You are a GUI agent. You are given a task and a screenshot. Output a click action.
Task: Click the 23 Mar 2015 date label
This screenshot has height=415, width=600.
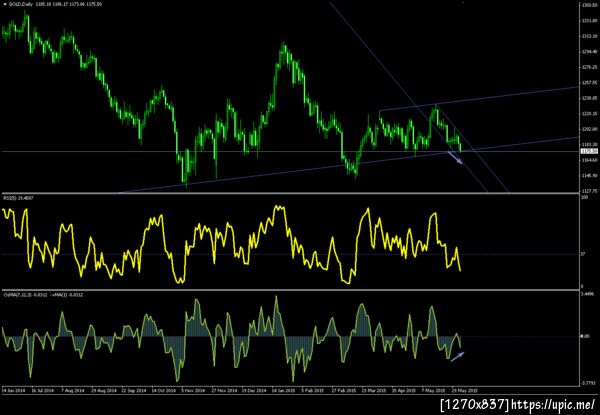click(x=375, y=391)
